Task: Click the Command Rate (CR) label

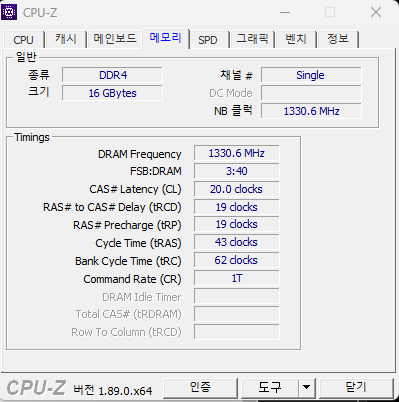Action: pyautogui.click(x=132, y=279)
